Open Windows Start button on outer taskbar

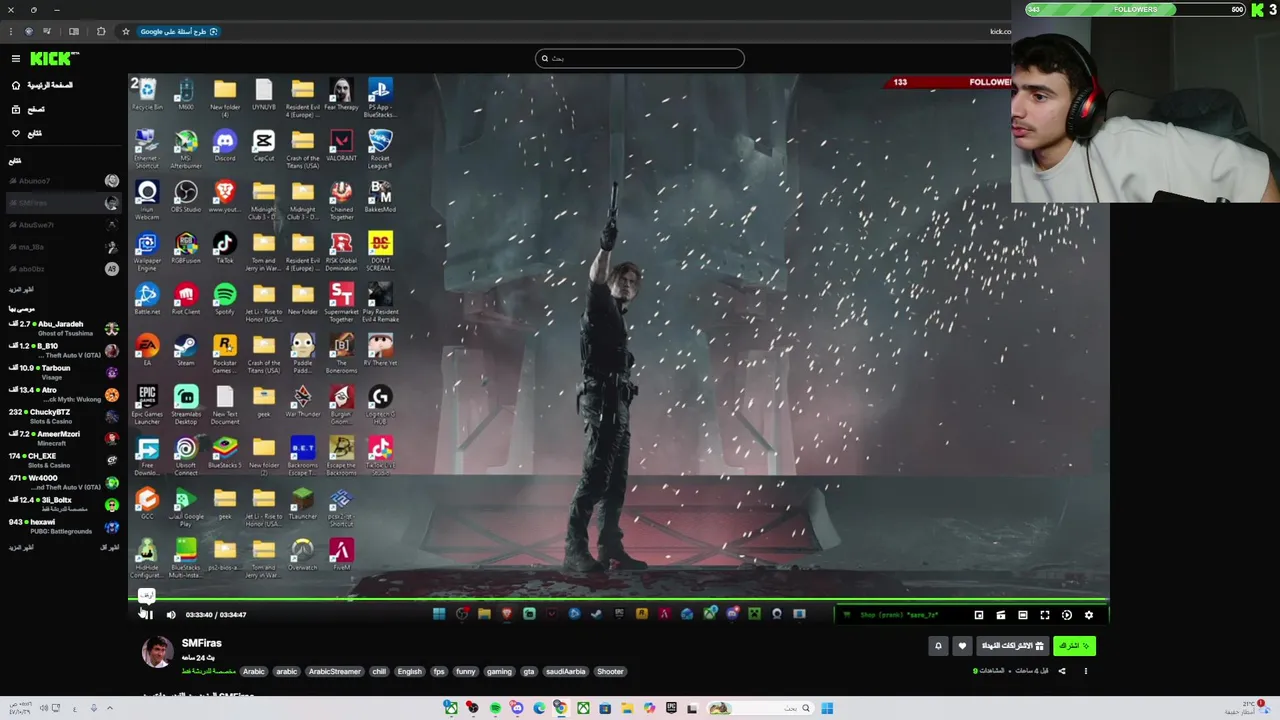coord(827,708)
